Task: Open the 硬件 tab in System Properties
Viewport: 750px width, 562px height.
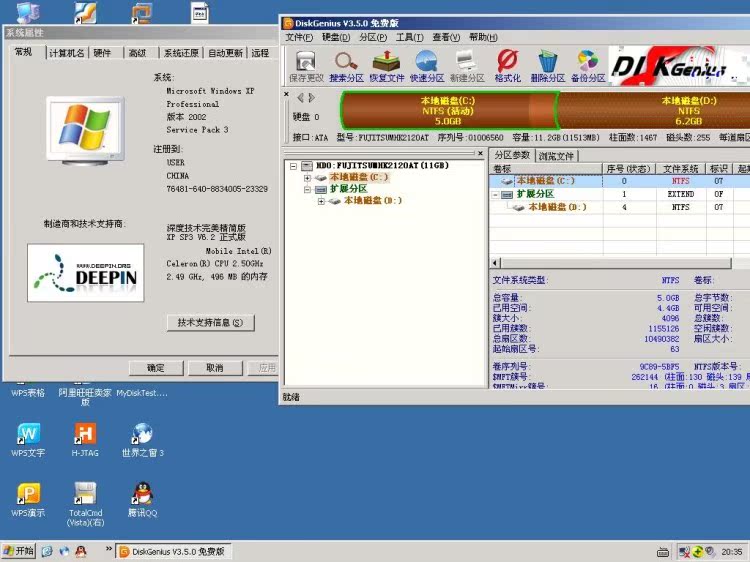Action: click(102, 53)
